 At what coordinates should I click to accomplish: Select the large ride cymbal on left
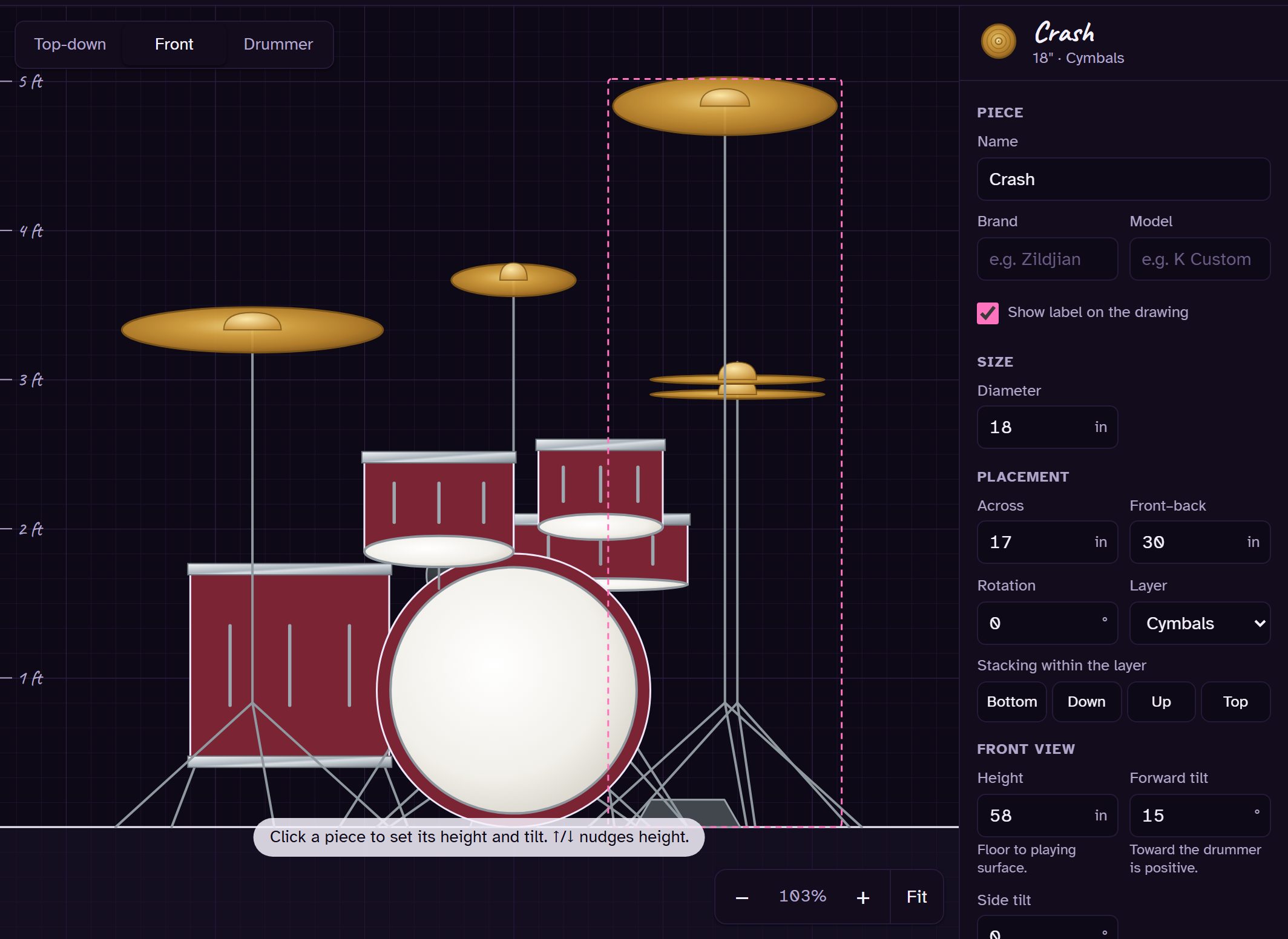tap(252, 330)
